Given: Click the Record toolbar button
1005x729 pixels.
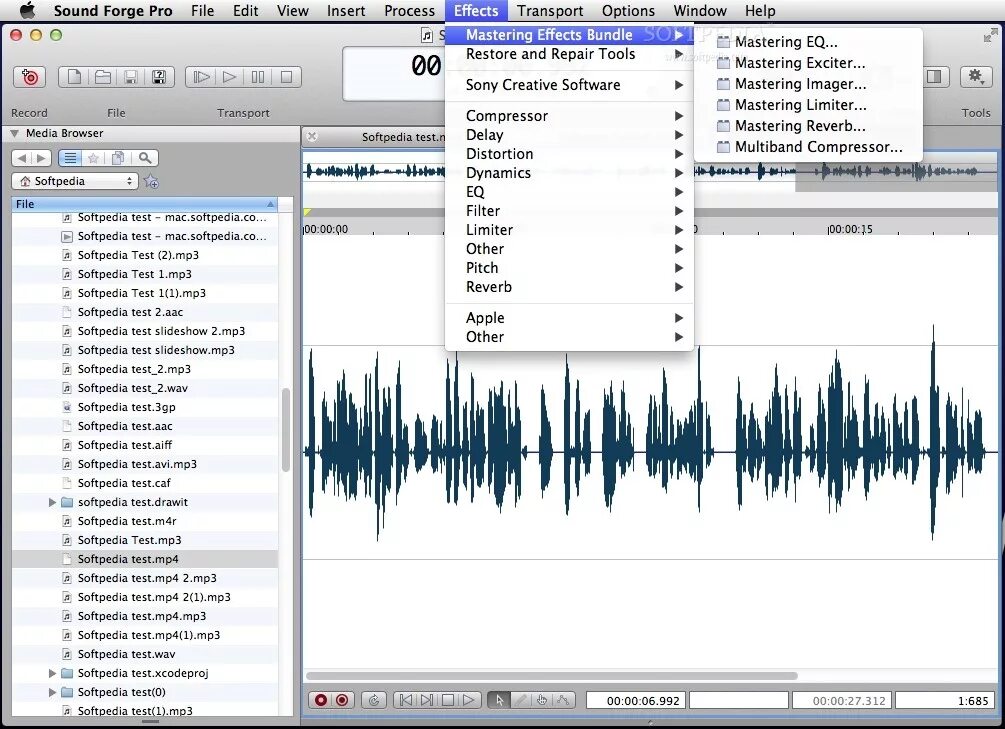Looking at the screenshot, I should (x=29, y=77).
